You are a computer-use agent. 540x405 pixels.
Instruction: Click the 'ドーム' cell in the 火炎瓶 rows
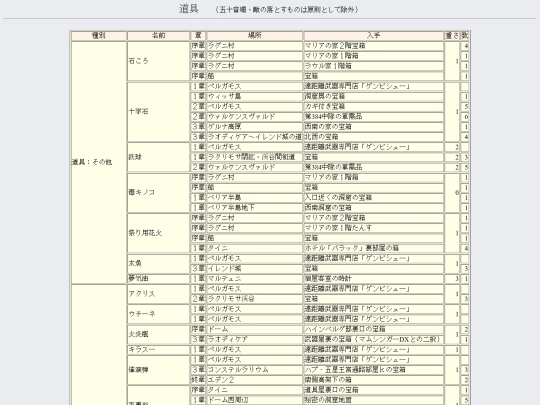pyautogui.click(x=255, y=329)
